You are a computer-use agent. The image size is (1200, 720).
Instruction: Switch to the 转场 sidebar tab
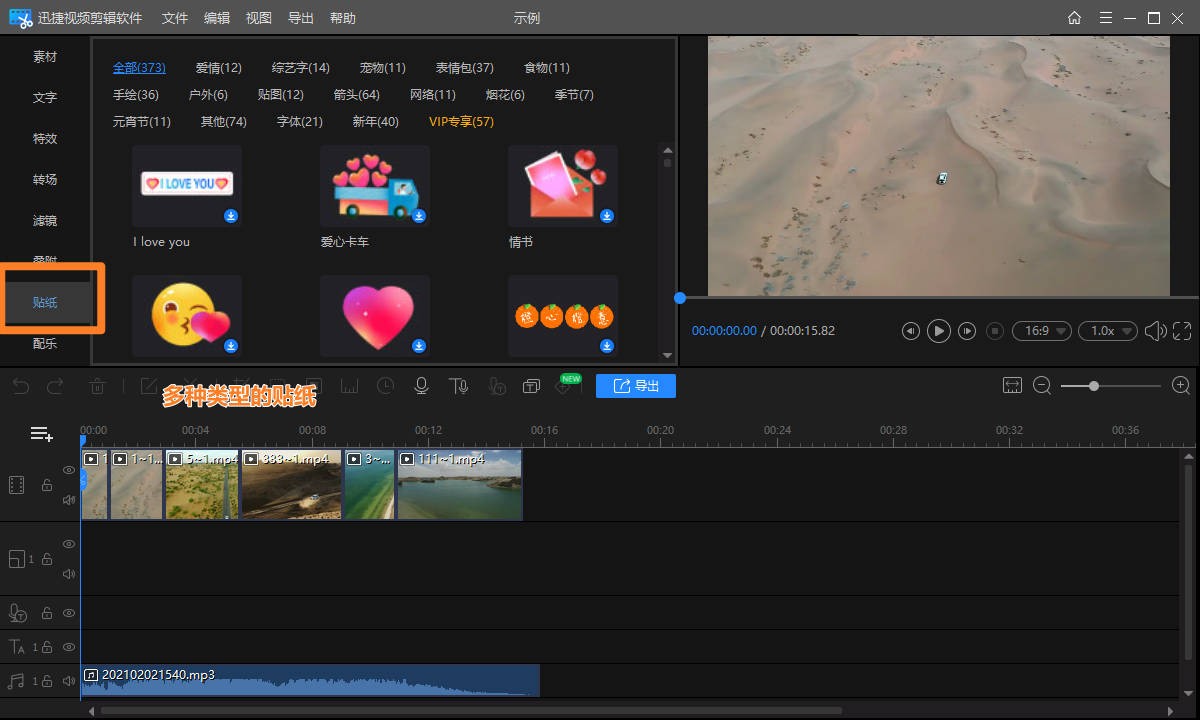45,180
